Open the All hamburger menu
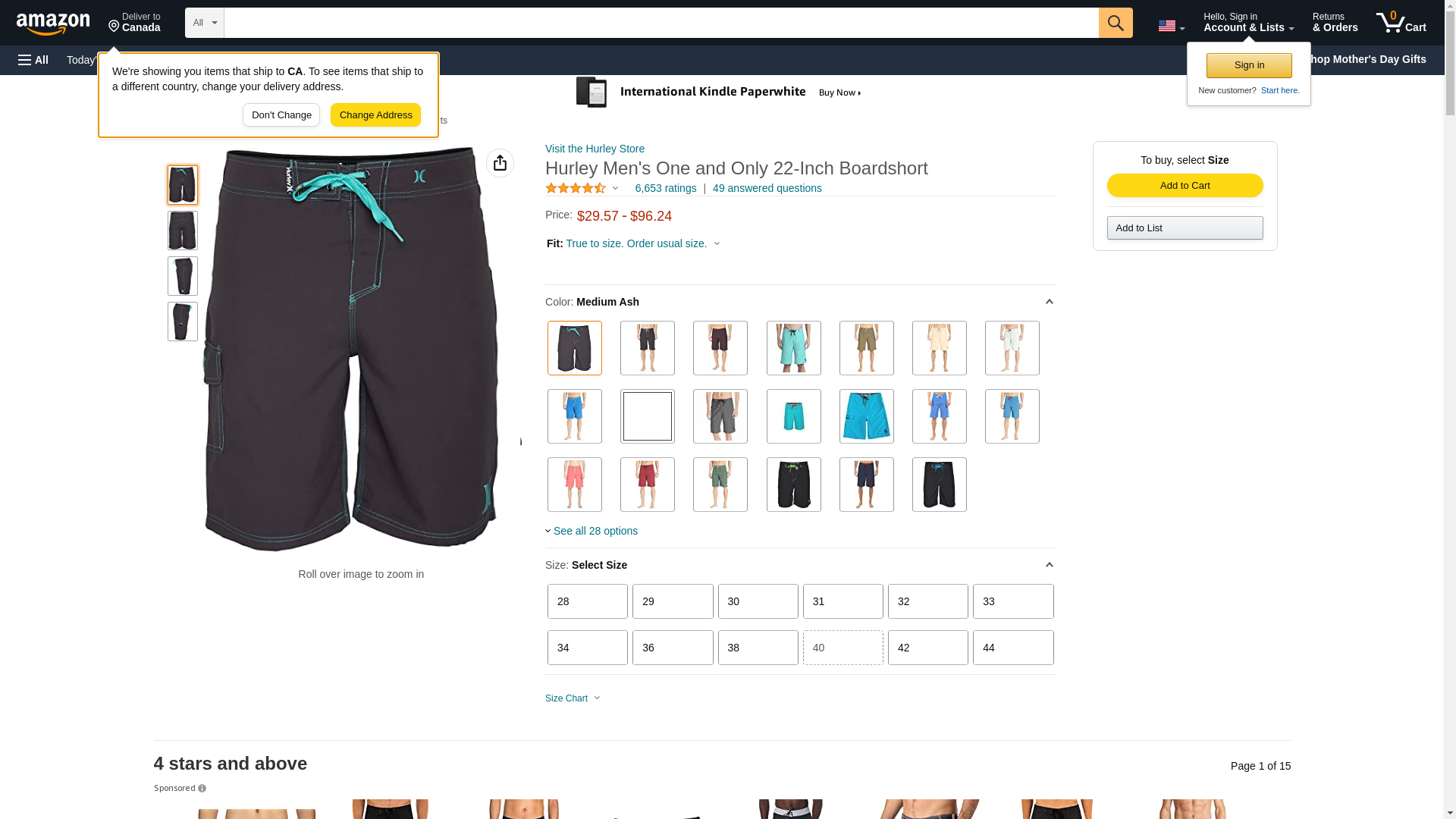1456x819 pixels. coord(33,60)
